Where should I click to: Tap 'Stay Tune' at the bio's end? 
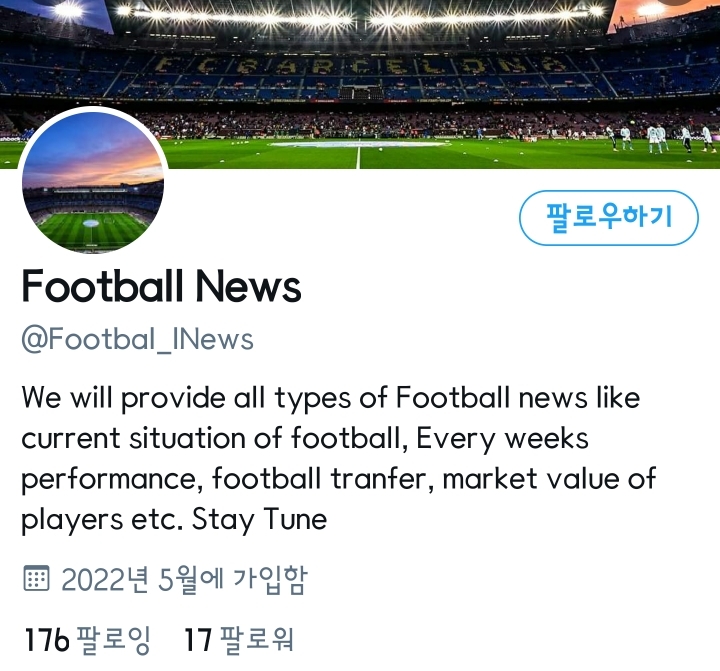click(259, 519)
